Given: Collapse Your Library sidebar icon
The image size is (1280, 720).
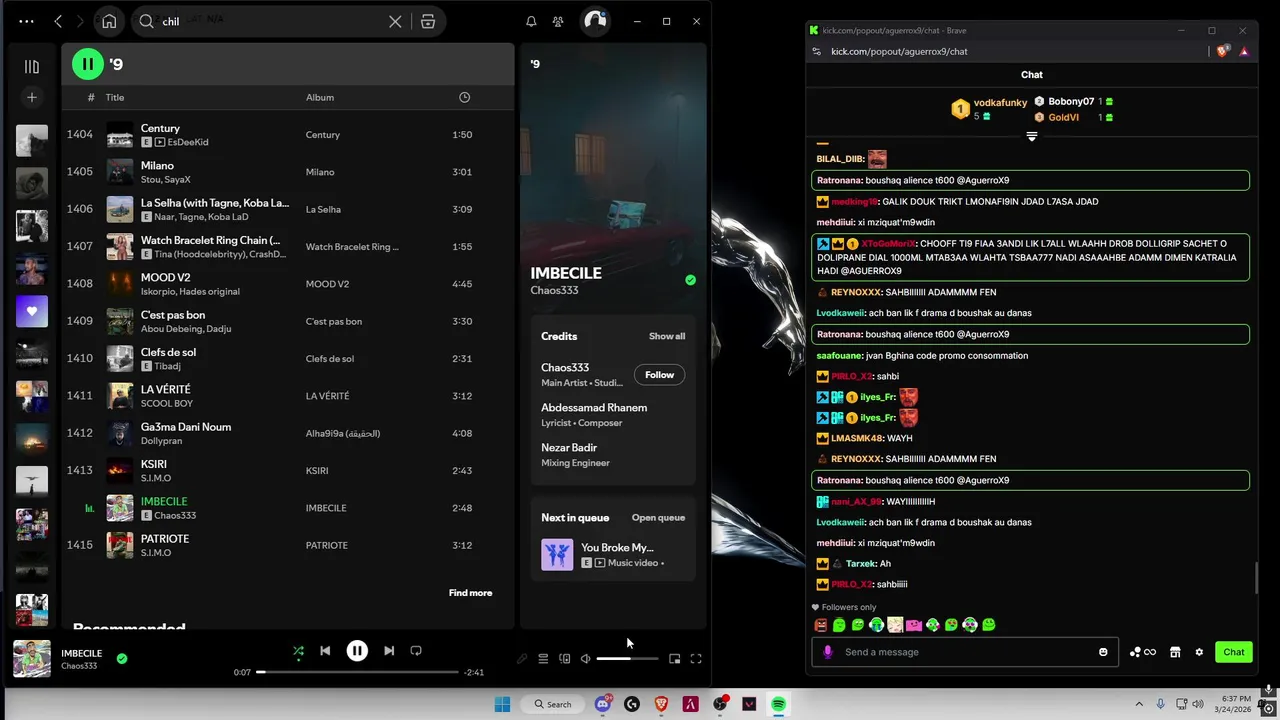Looking at the screenshot, I should click(32, 67).
